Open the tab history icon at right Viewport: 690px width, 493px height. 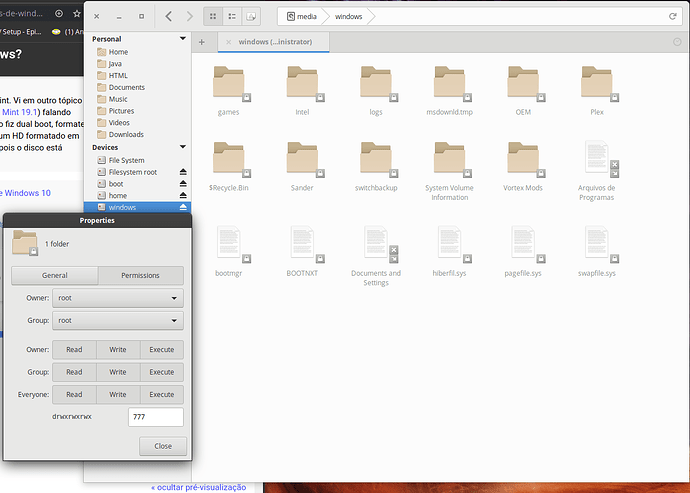677,42
